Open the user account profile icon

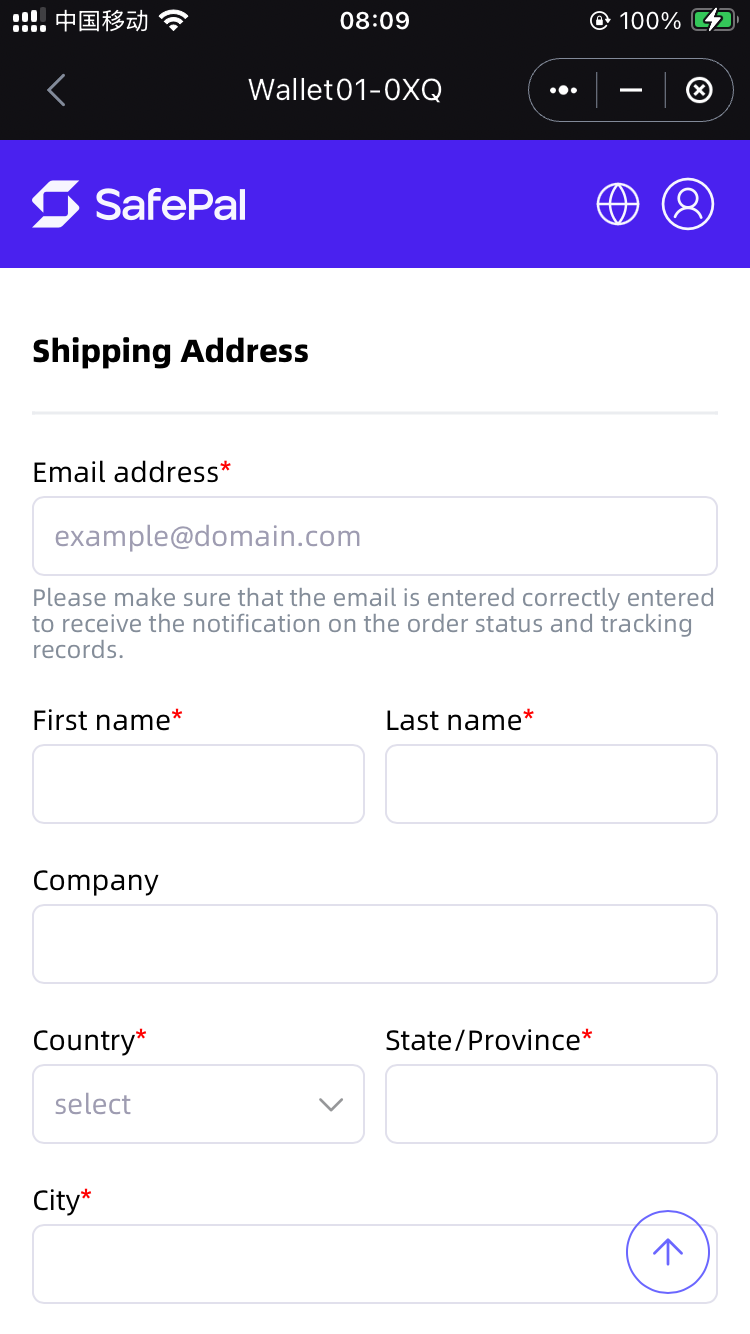point(688,204)
